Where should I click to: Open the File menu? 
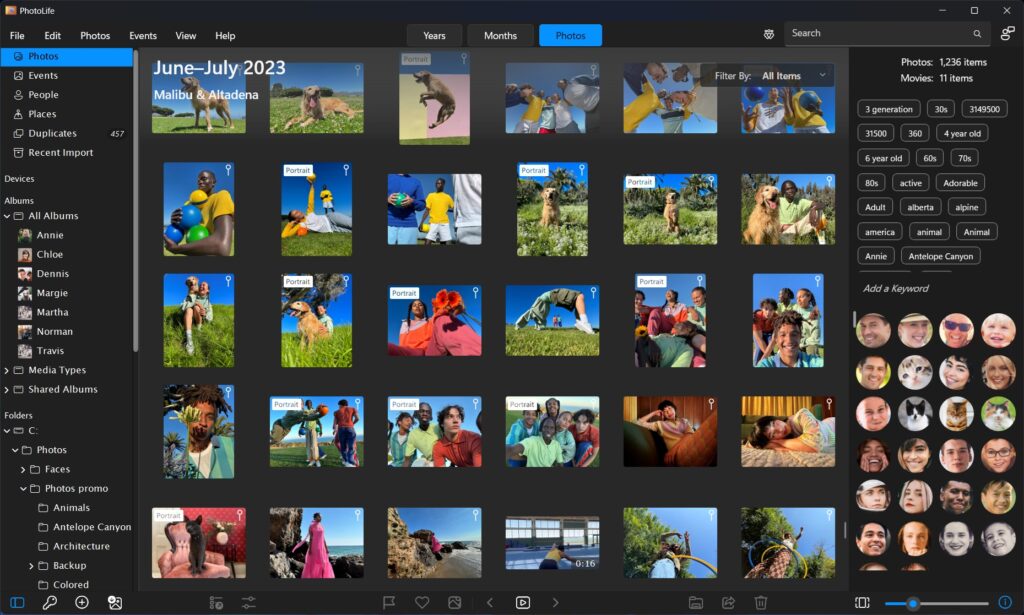(17, 36)
